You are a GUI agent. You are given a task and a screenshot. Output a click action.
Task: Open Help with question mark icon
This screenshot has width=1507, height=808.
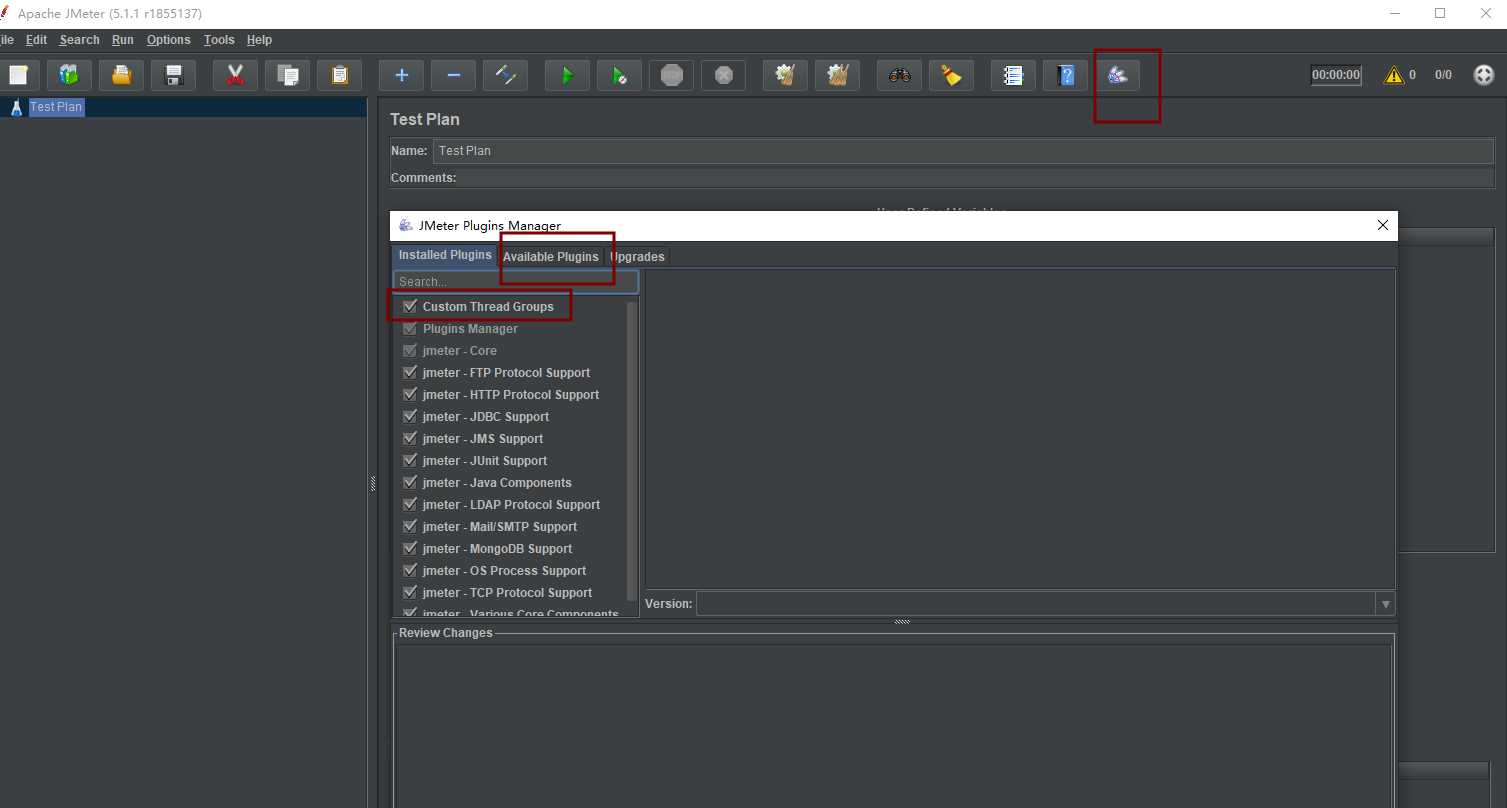coord(1065,75)
